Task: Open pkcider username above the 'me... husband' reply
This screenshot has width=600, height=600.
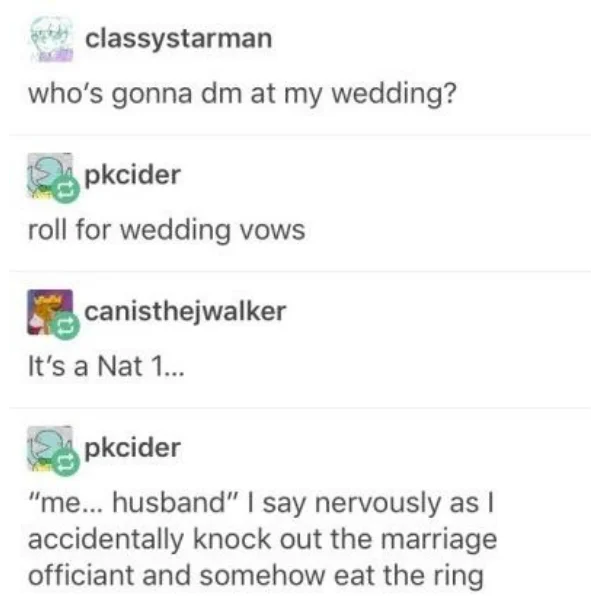Action: (132, 448)
